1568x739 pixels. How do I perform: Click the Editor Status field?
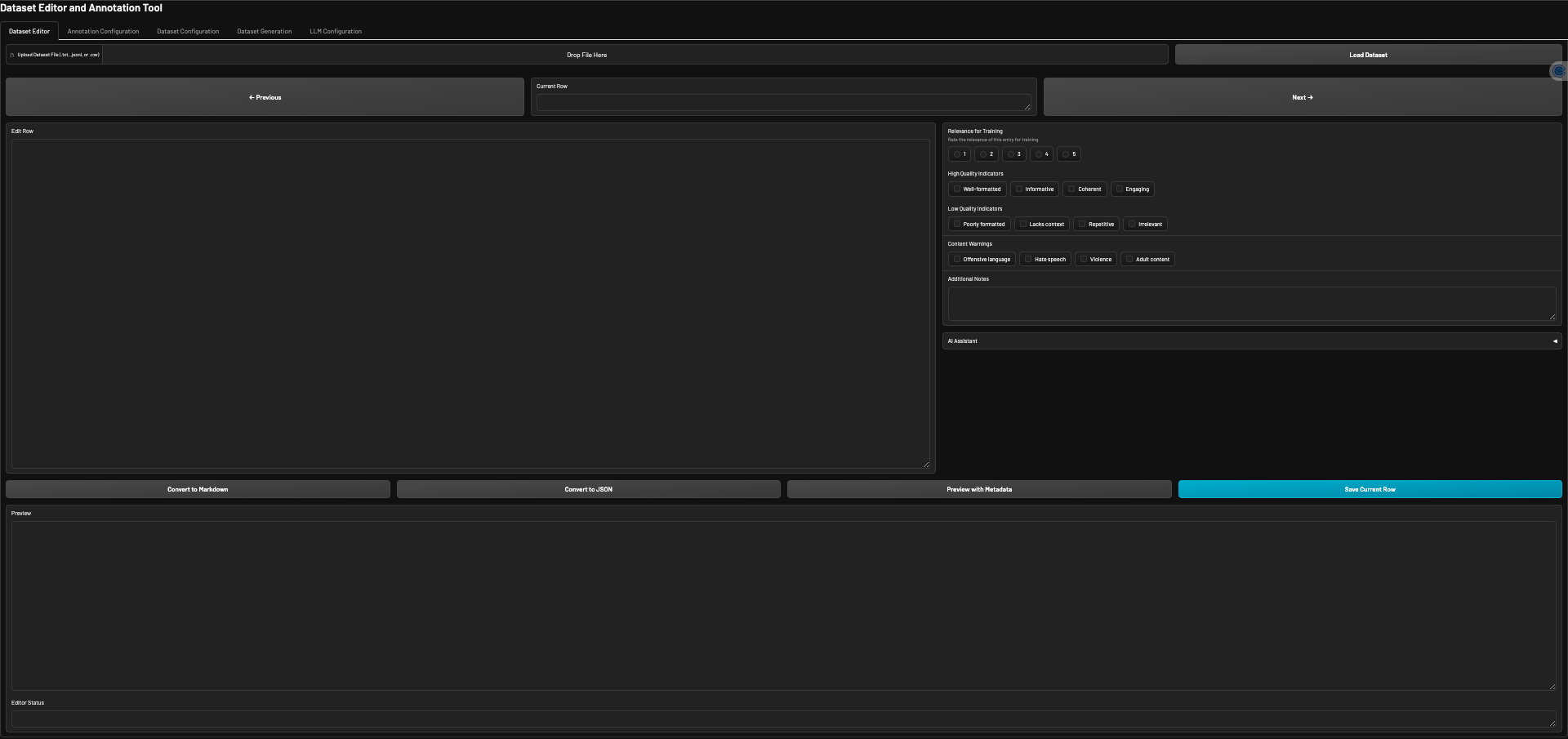coord(784,719)
